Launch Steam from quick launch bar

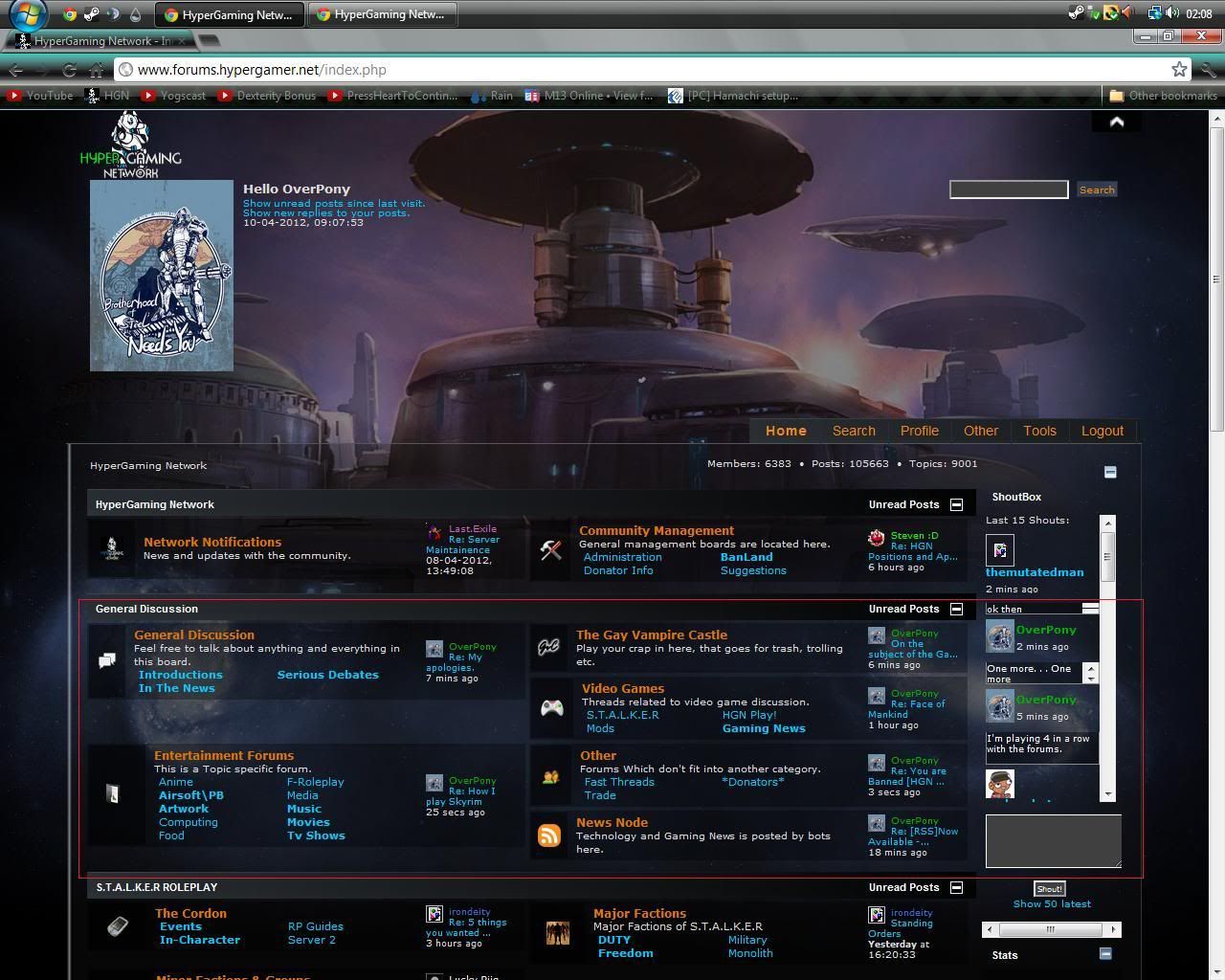(91, 14)
